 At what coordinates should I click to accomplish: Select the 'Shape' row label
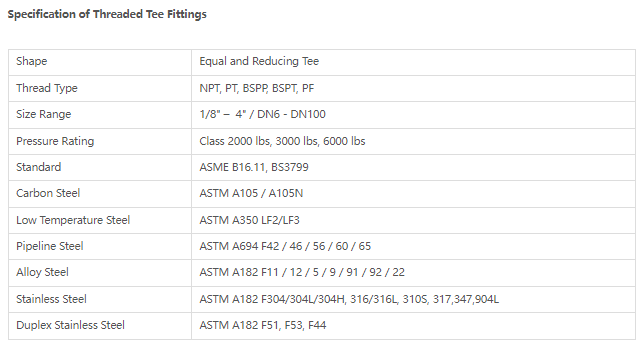point(32,61)
